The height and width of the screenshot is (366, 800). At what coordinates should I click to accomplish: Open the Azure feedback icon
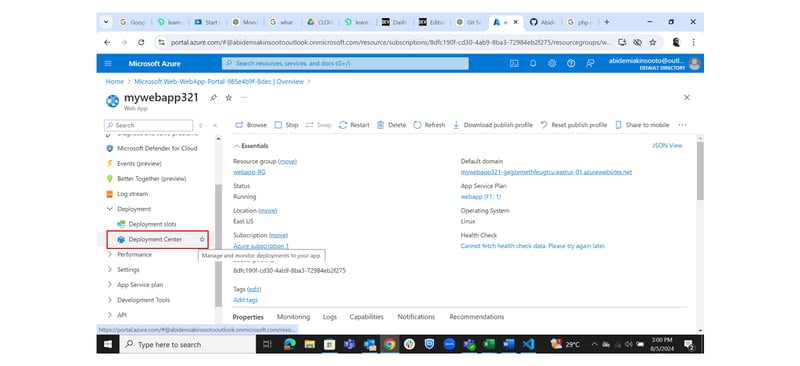(x=590, y=63)
